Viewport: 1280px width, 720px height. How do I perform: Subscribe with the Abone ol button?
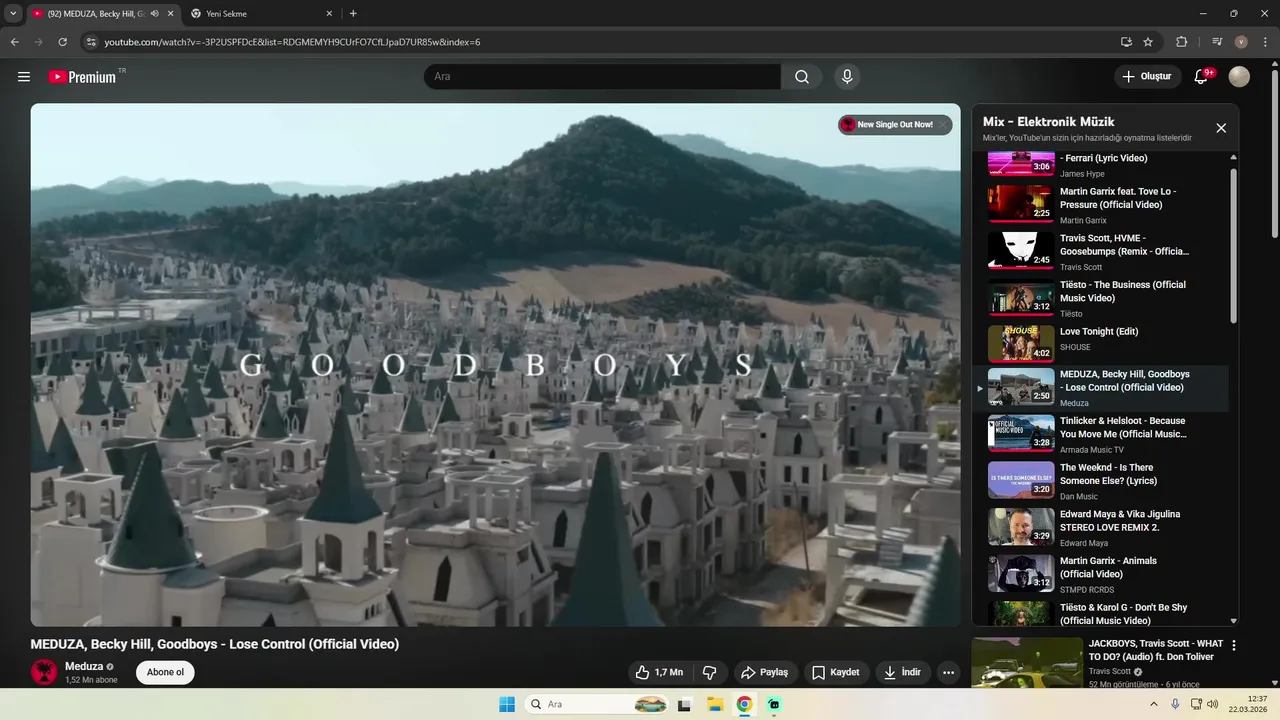(165, 672)
